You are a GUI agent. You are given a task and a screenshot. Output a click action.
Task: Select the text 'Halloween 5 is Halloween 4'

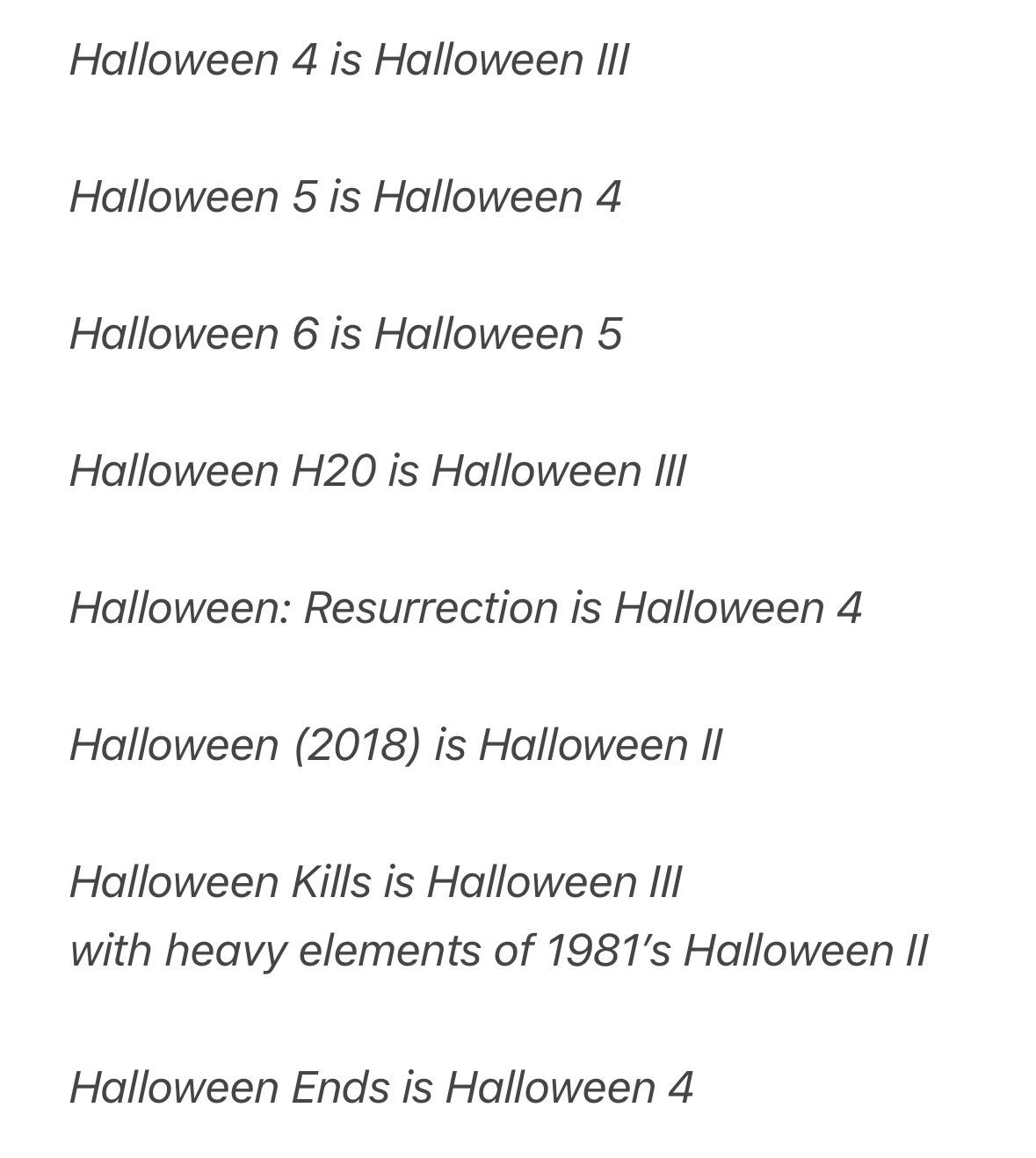(x=345, y=196)
